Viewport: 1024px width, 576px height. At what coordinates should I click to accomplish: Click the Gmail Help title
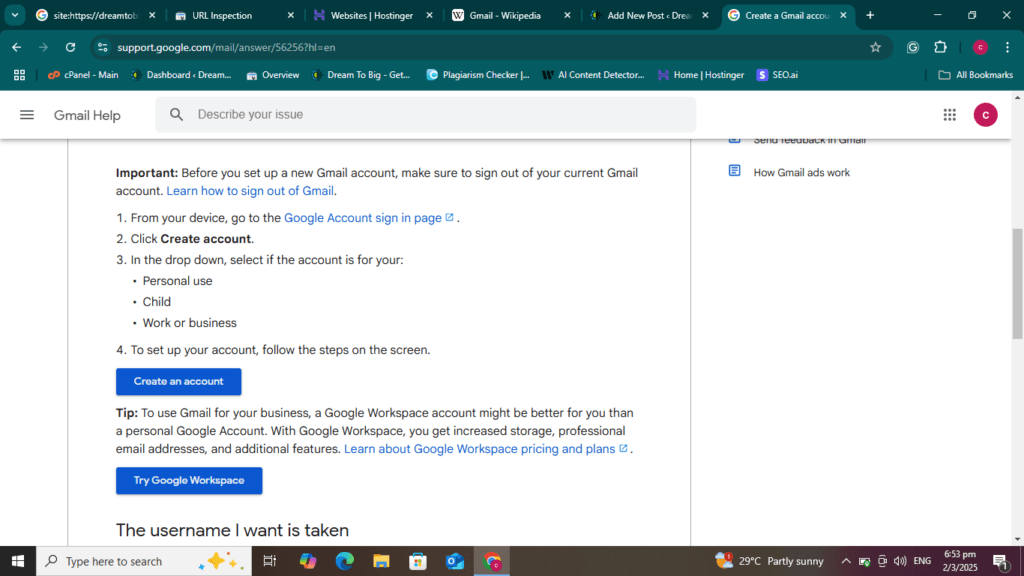coord(87,115)
